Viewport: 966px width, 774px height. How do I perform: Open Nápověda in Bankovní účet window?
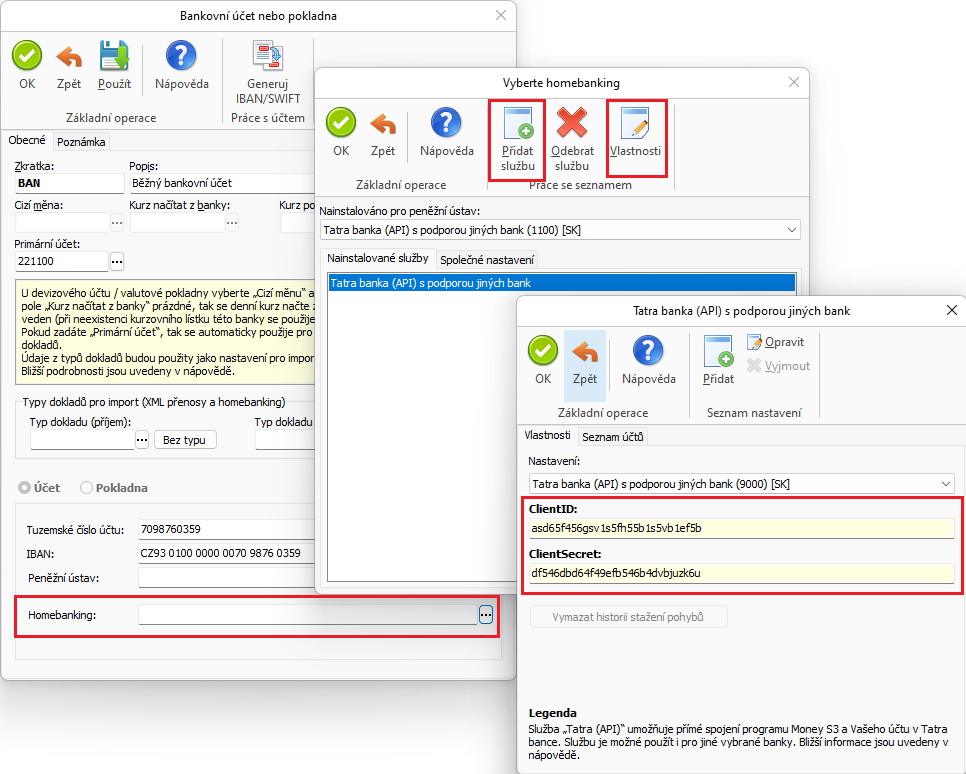pyautogui.click(x=182, y=65)
